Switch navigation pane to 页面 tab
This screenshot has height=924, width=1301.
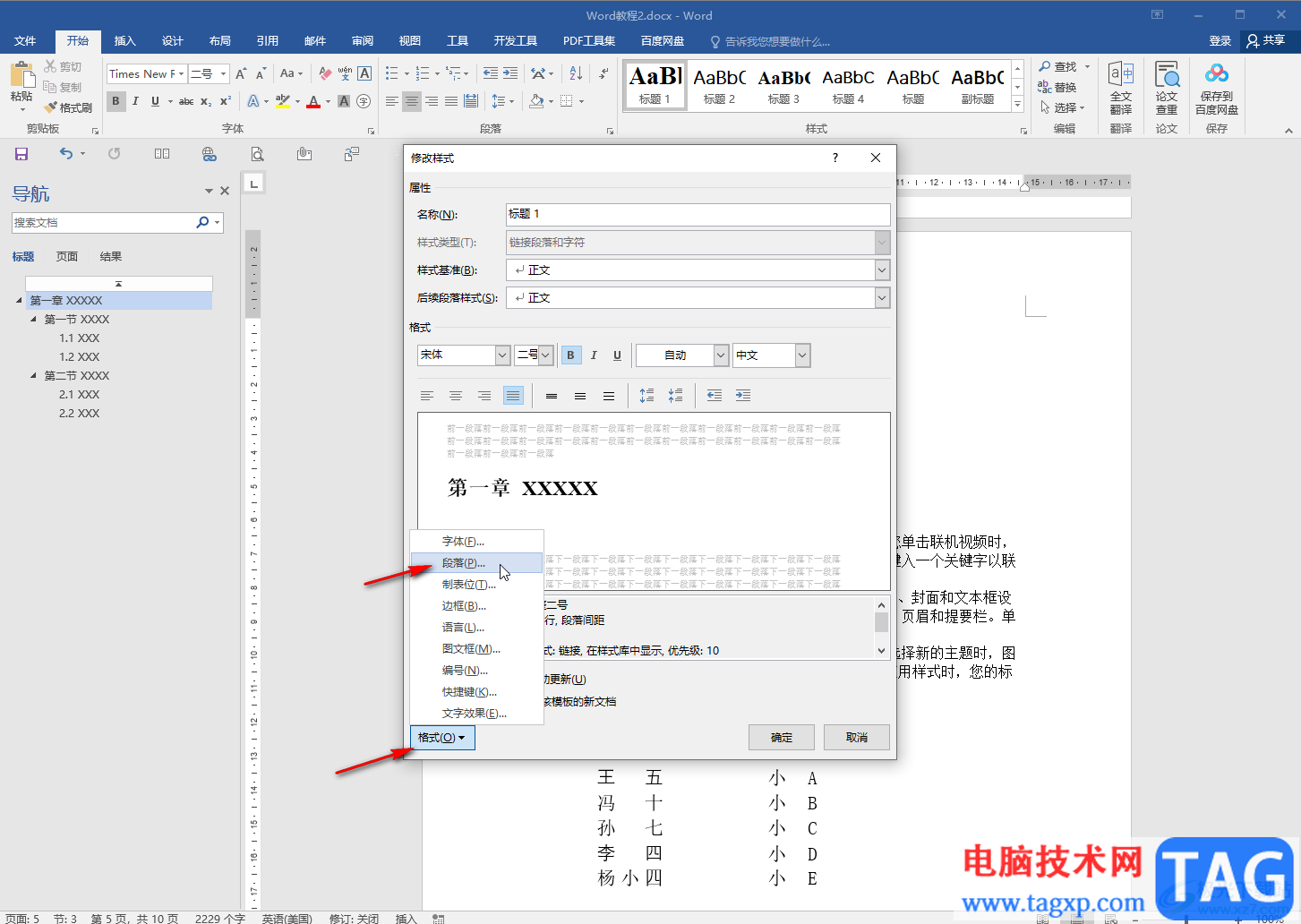67,257
